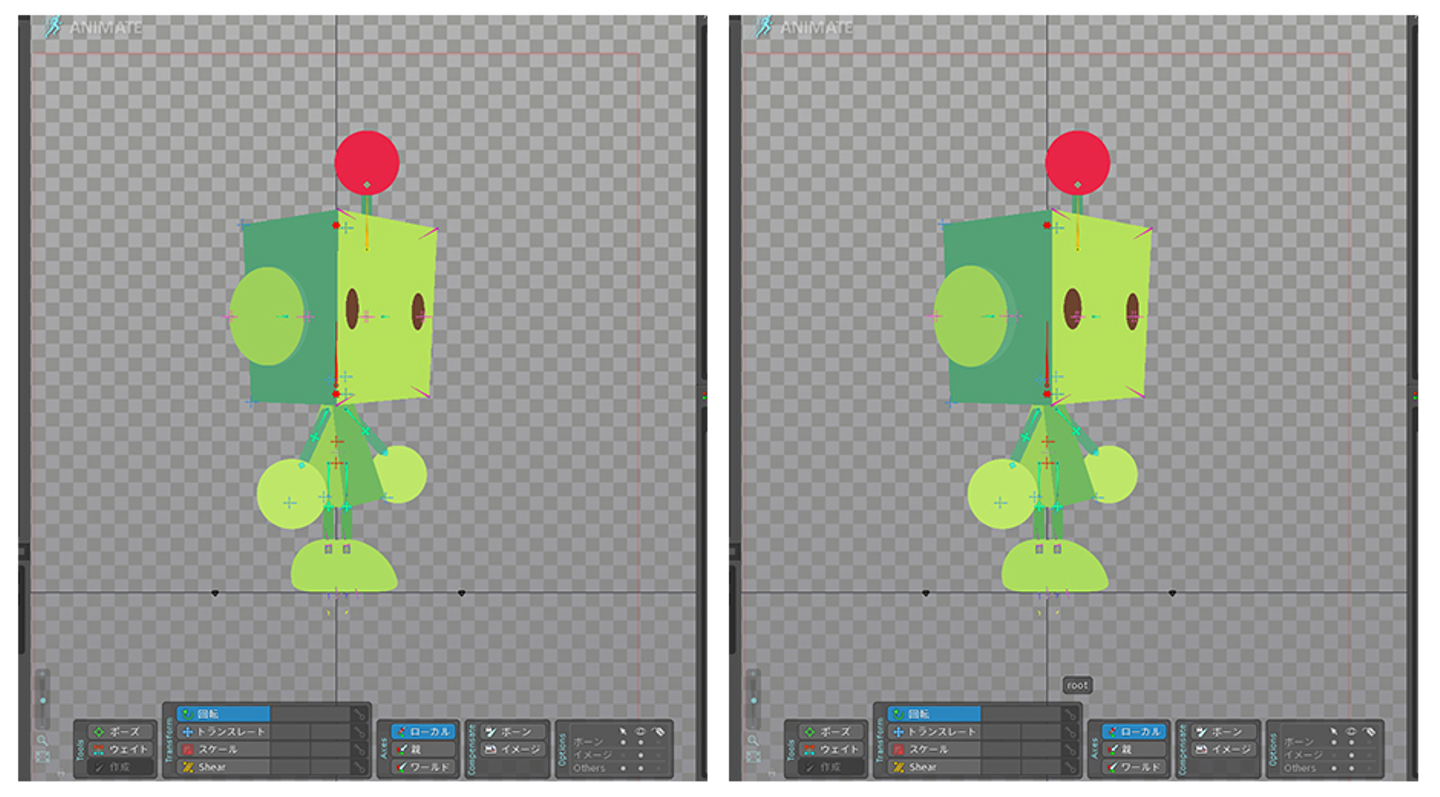1440x797 pixels.
Task: Activate the Shear transform in the left screenshot
Action: tap(223, 767)
